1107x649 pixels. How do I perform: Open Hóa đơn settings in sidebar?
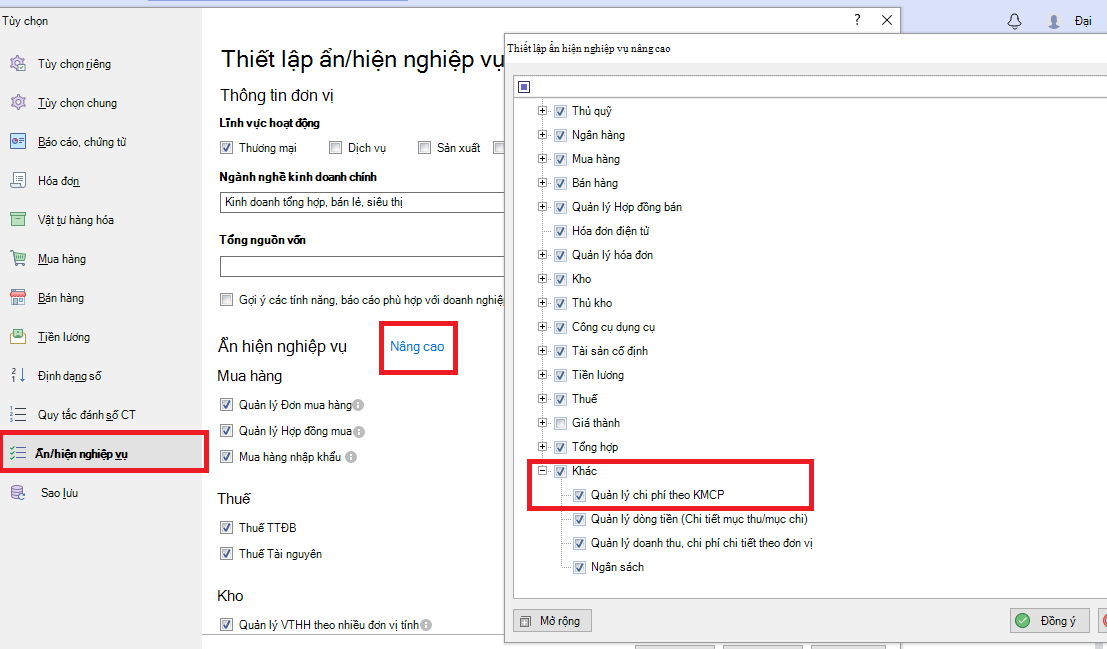pos(58,181)
